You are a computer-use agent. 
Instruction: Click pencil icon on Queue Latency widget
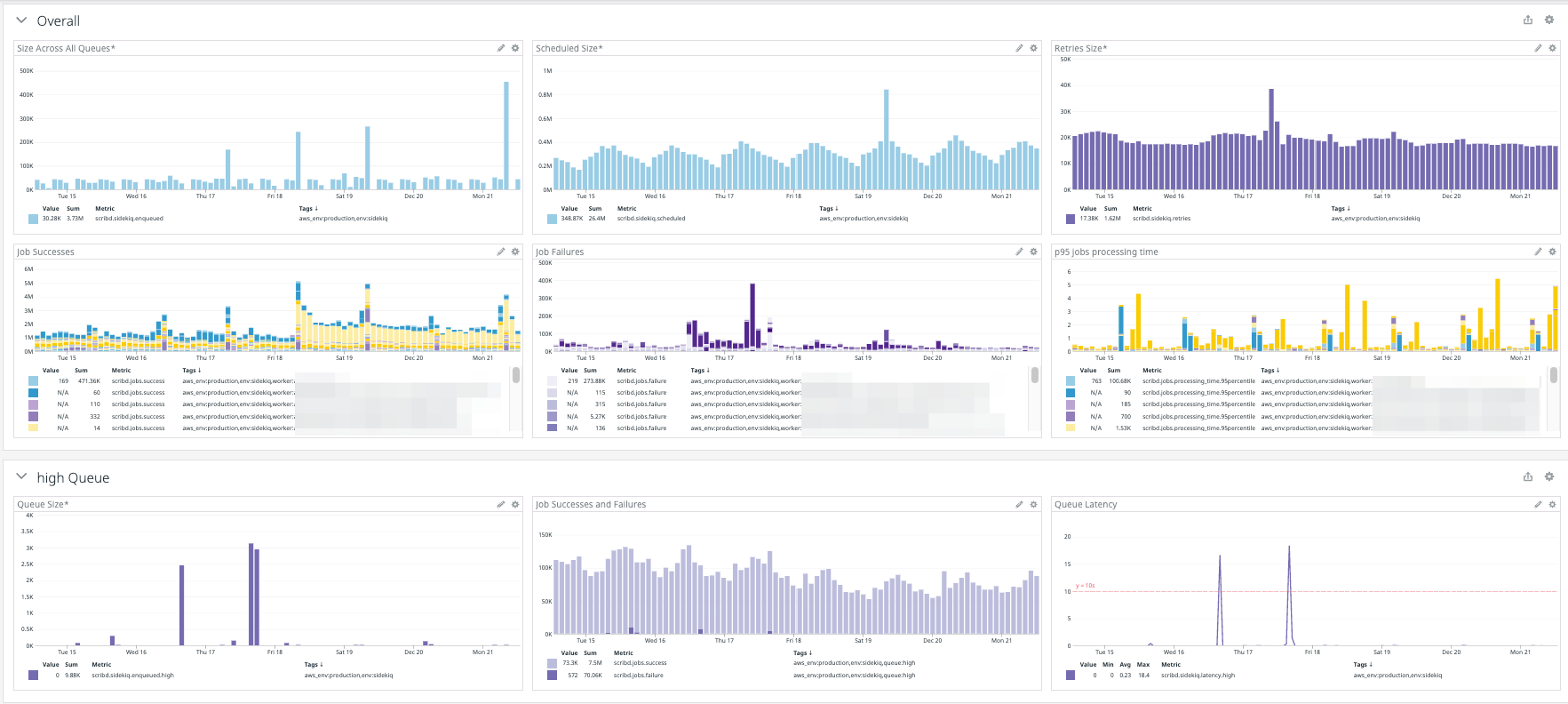(x=1539, y=504)
